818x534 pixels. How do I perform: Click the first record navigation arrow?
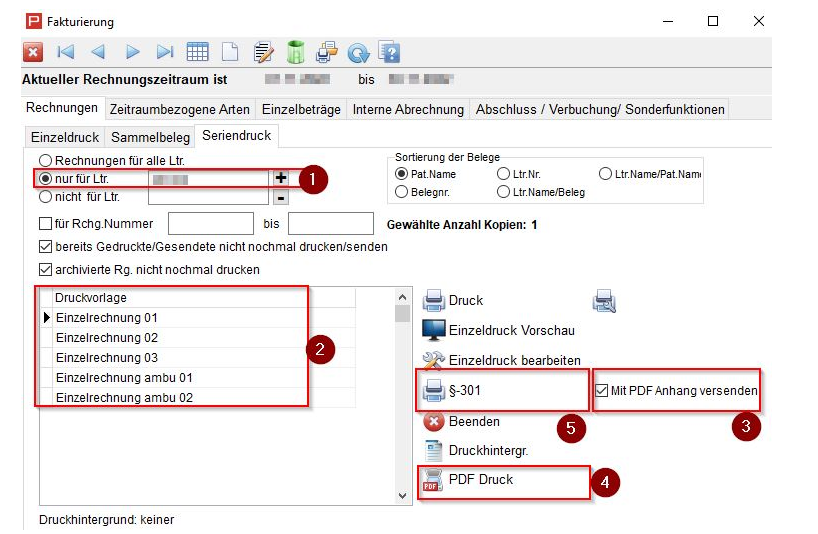click(65, 52)
